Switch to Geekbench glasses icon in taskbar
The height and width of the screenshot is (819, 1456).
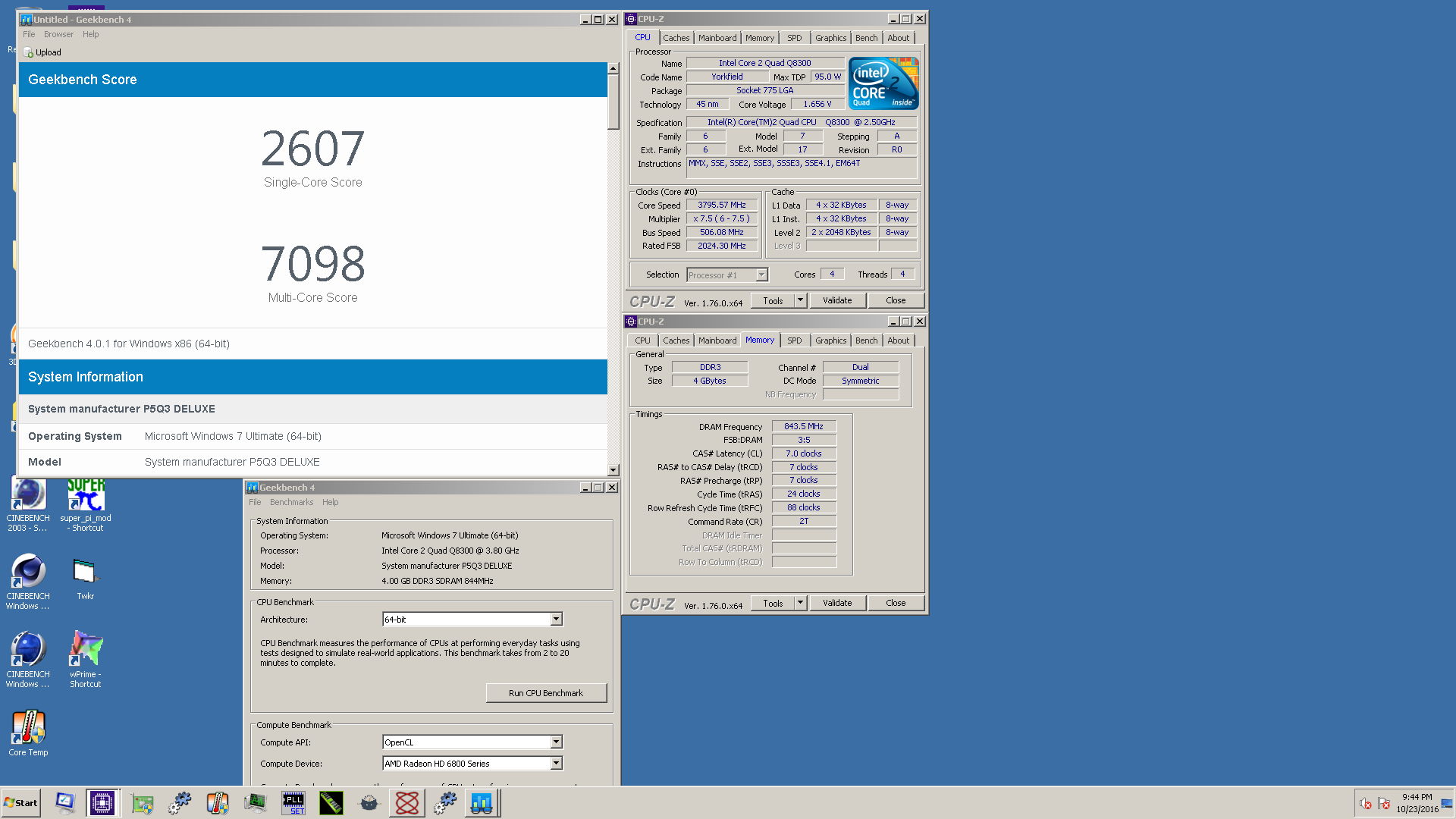pyautogui.click(x=482, y=802)
